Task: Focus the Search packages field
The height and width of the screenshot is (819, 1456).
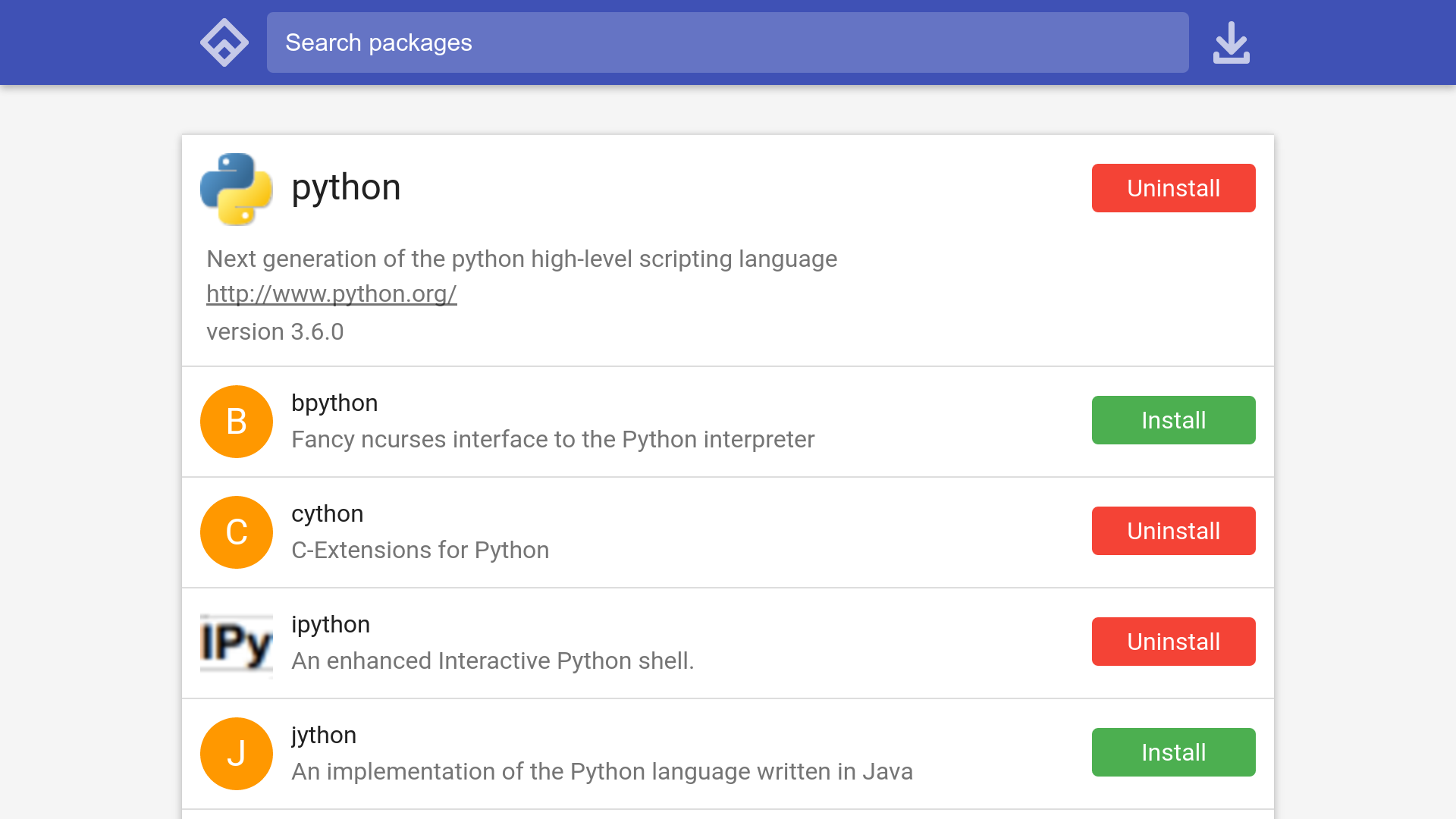Action: point(728,42)
